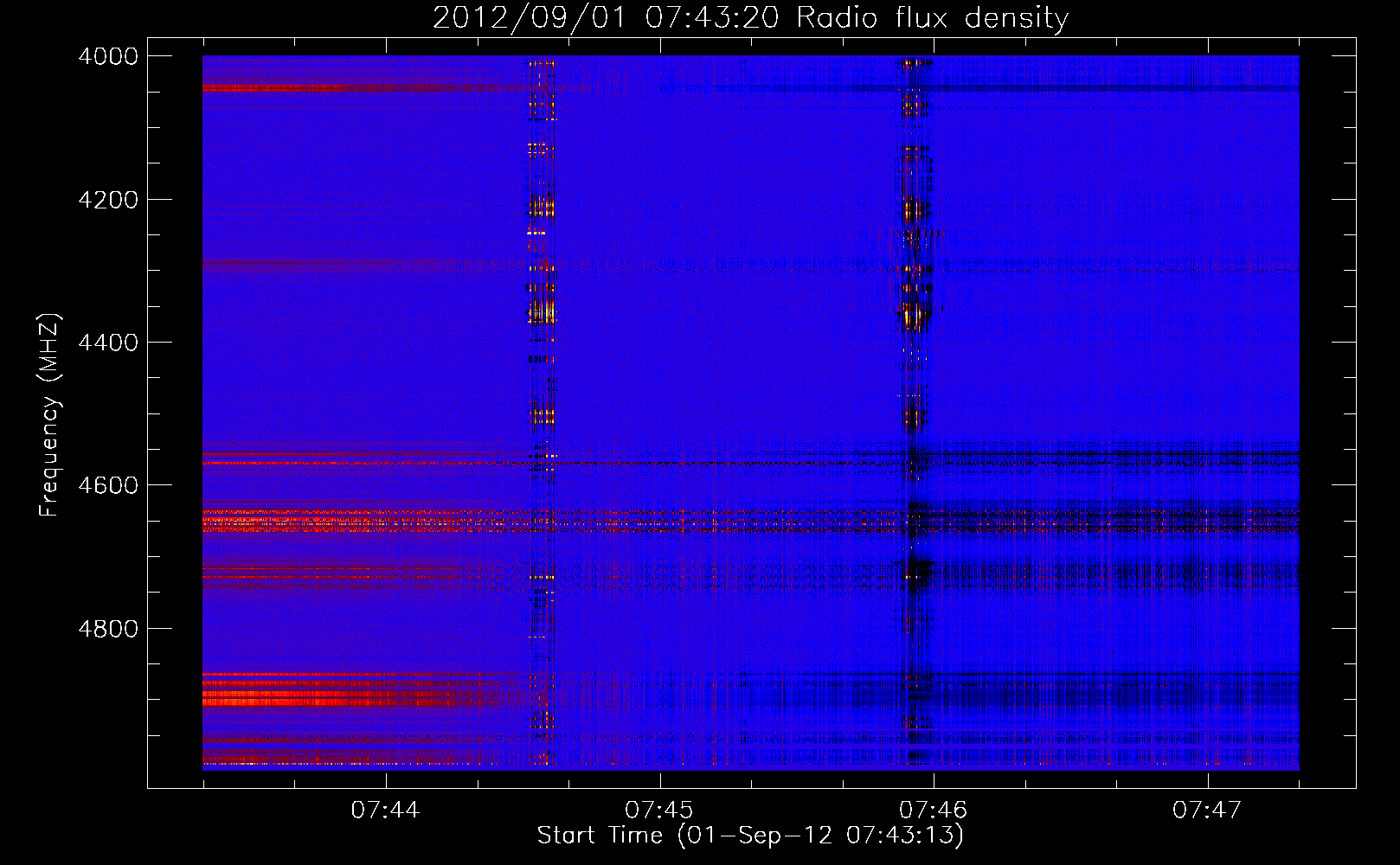Click the 4200 frequency tick label
This screenshot has width=1400, height=865.
[x=108, y=200]
